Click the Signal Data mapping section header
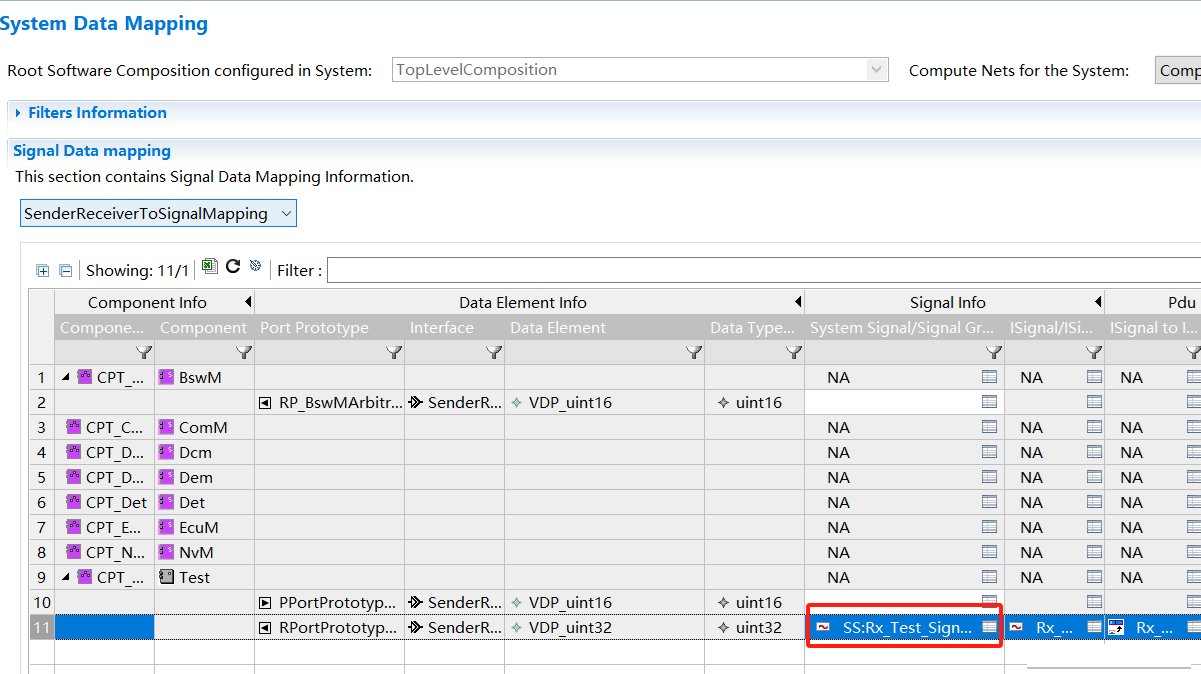This screenshot has width=1201, height=674. (92, 151)
